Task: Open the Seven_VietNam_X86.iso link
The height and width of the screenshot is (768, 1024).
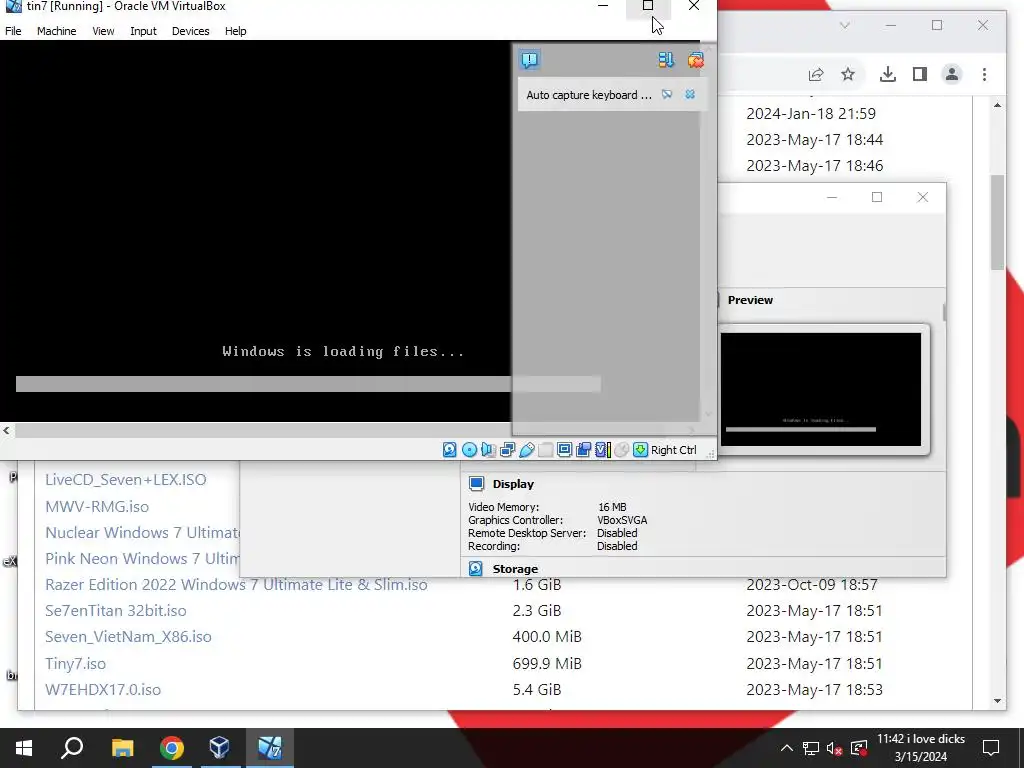Action: click(x=128, y=637)
